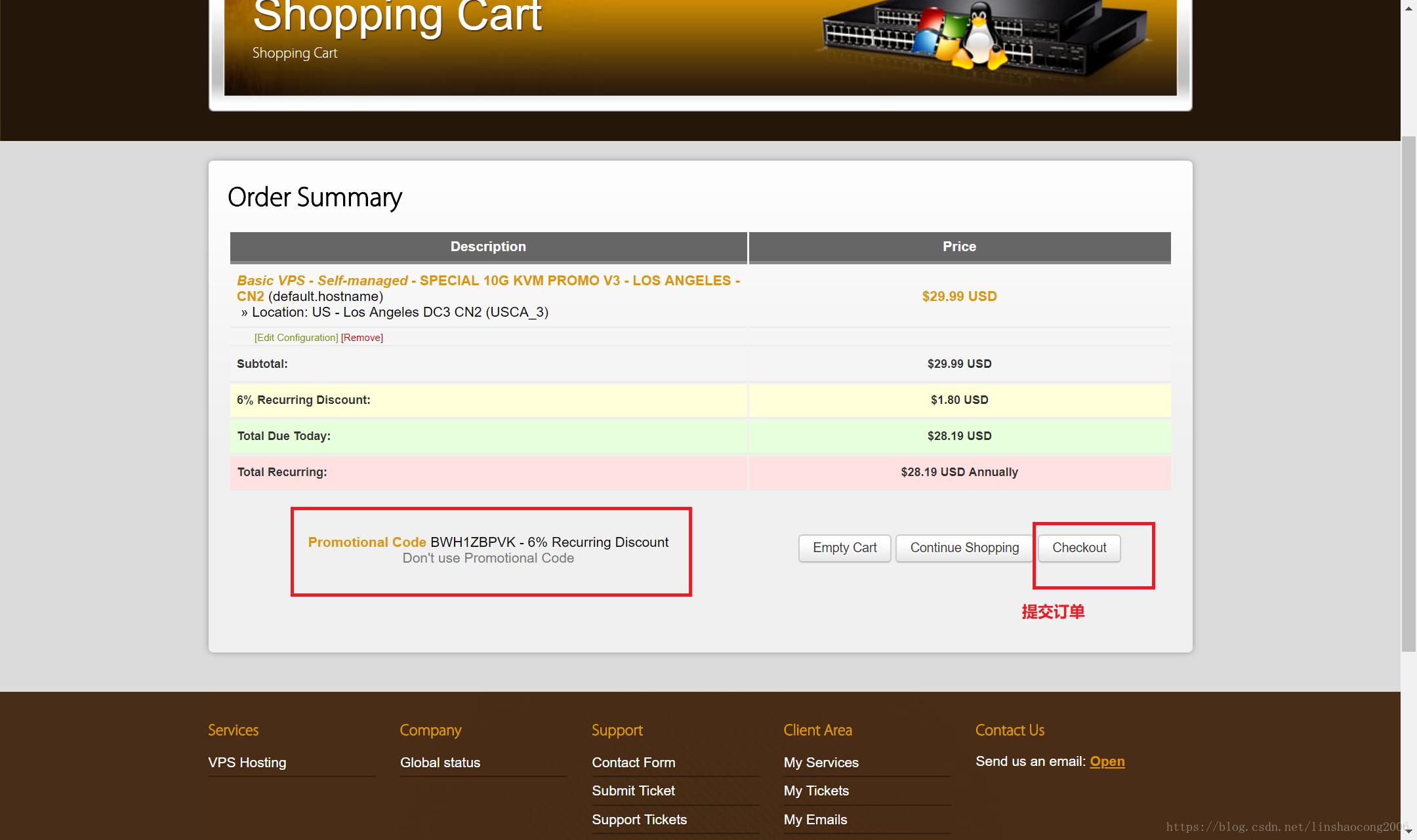This screenshot has width=1417, height=840.
Task: Open My Tickets footer link
Action: coord(816,791)
